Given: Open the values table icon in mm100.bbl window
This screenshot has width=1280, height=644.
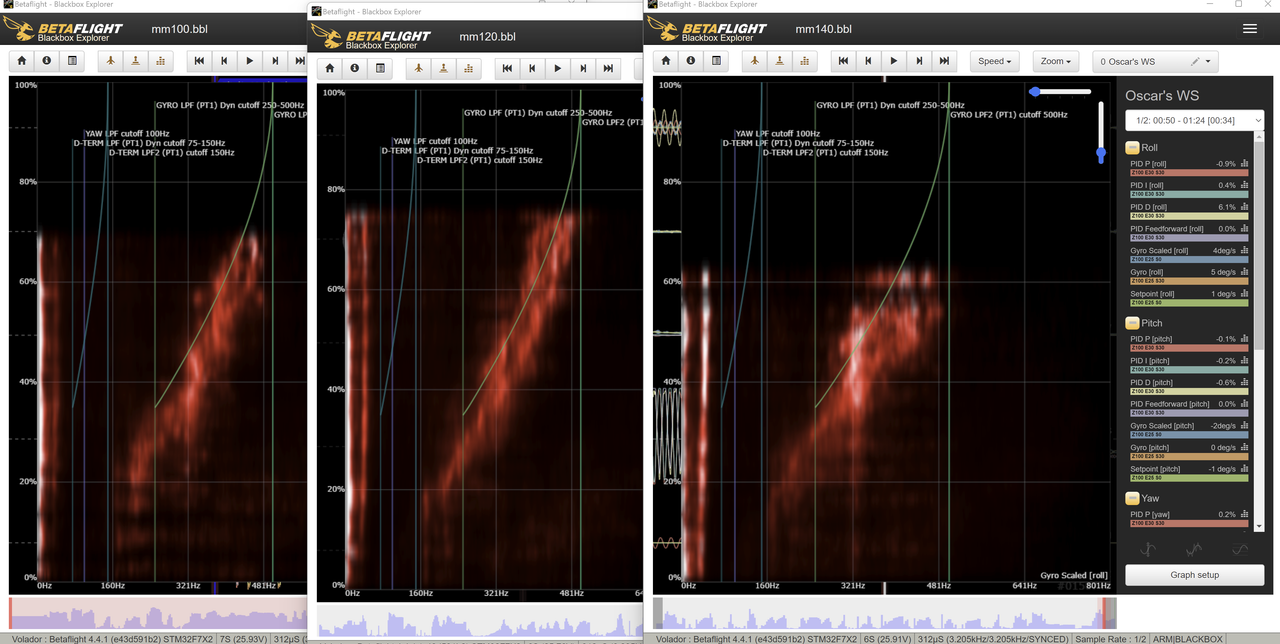Looking at the screenshot, I should coord(72,61).
